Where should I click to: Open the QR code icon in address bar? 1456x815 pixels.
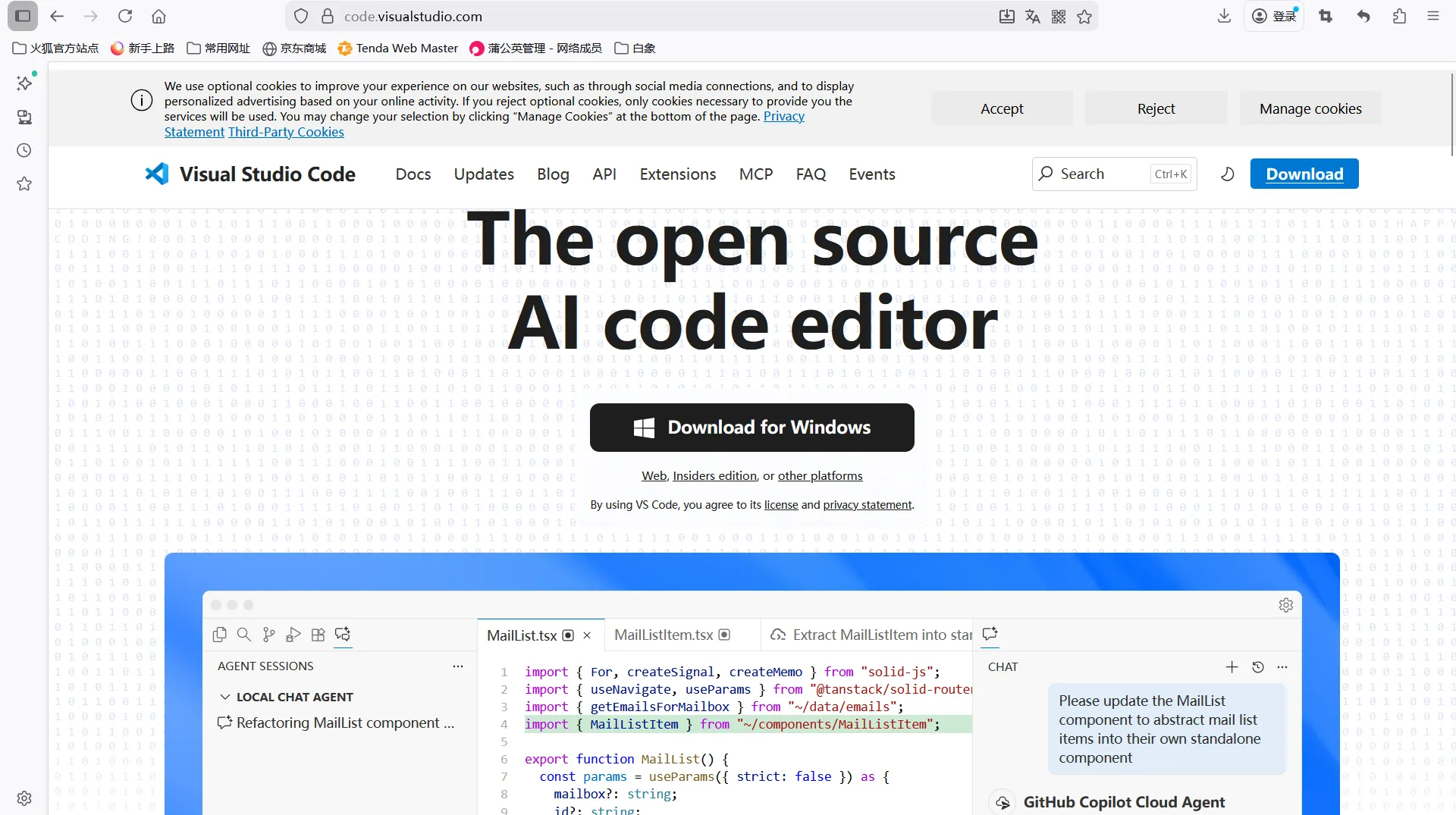1059,16
